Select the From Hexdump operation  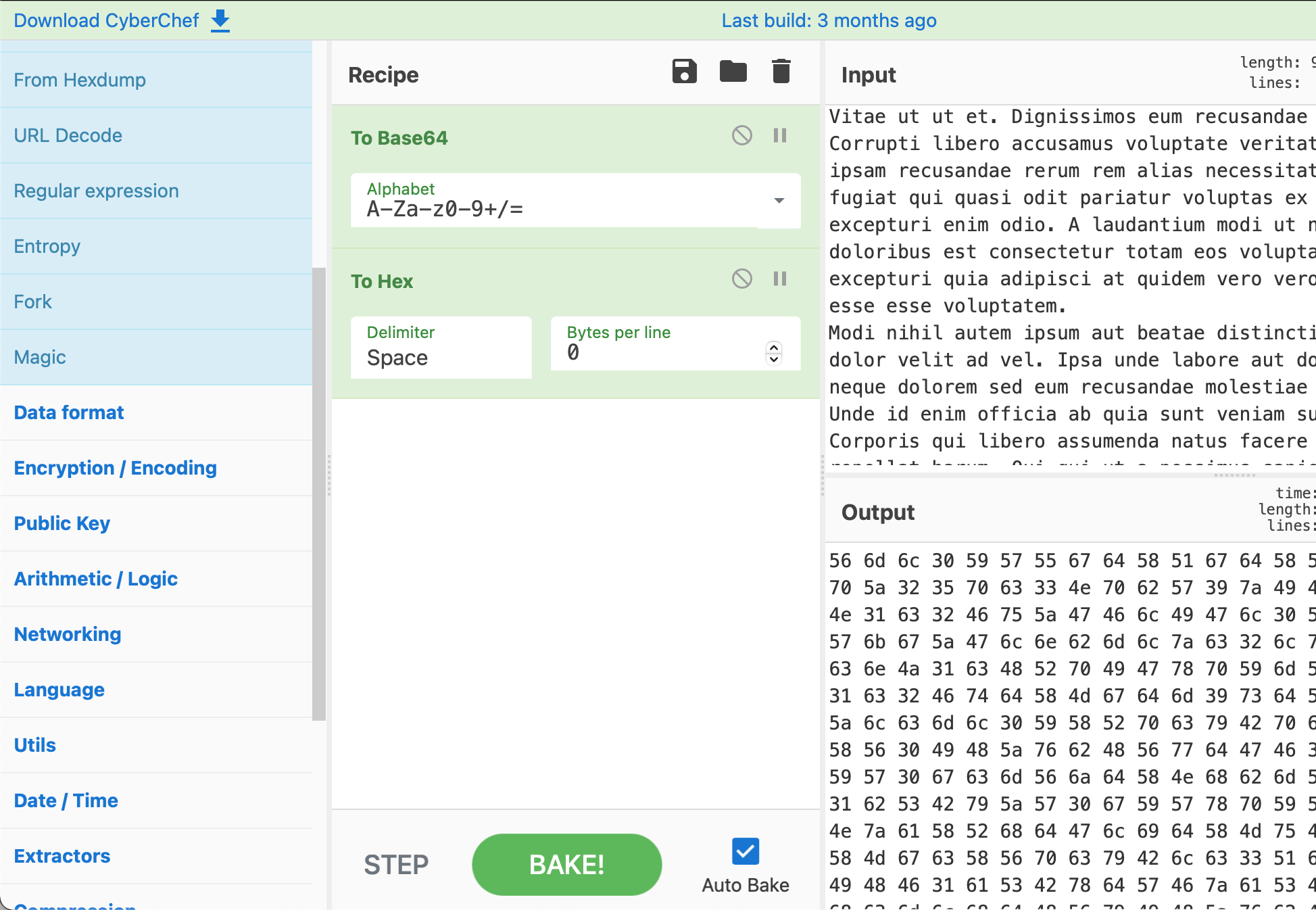[x=80, y=80]
